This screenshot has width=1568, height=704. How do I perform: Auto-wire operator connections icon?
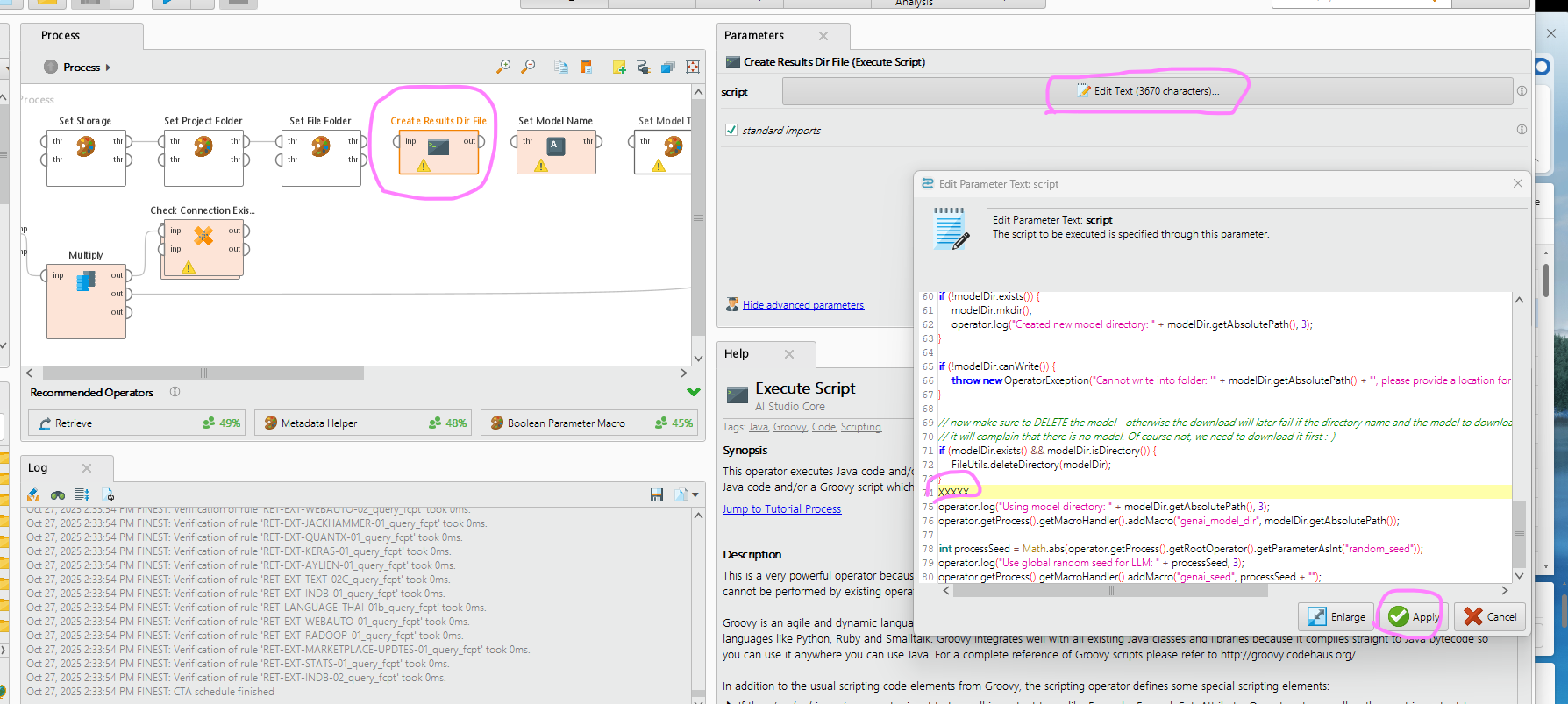coord(643,67)
